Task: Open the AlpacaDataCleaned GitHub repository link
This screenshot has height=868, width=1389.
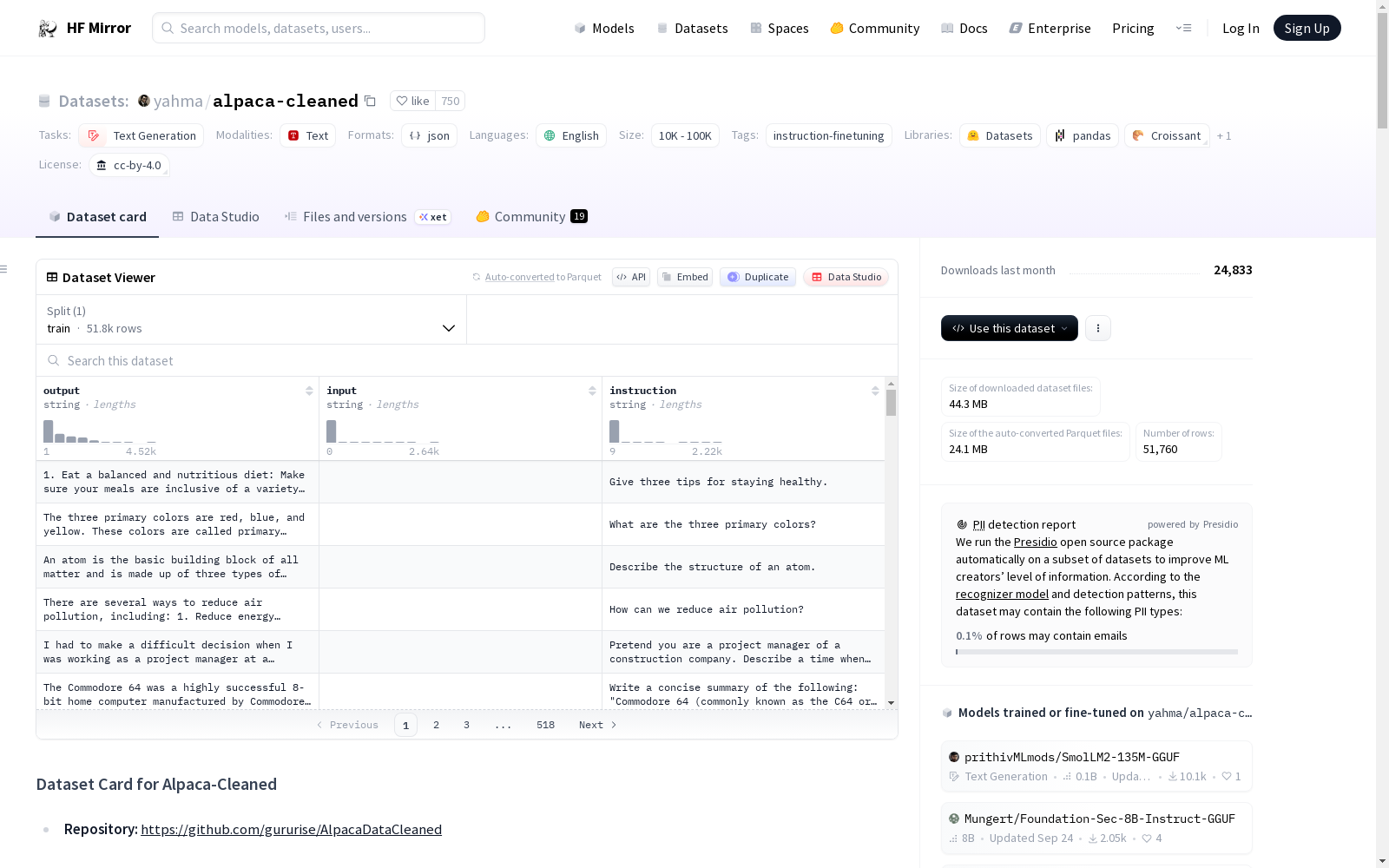Action: point(291,830)
